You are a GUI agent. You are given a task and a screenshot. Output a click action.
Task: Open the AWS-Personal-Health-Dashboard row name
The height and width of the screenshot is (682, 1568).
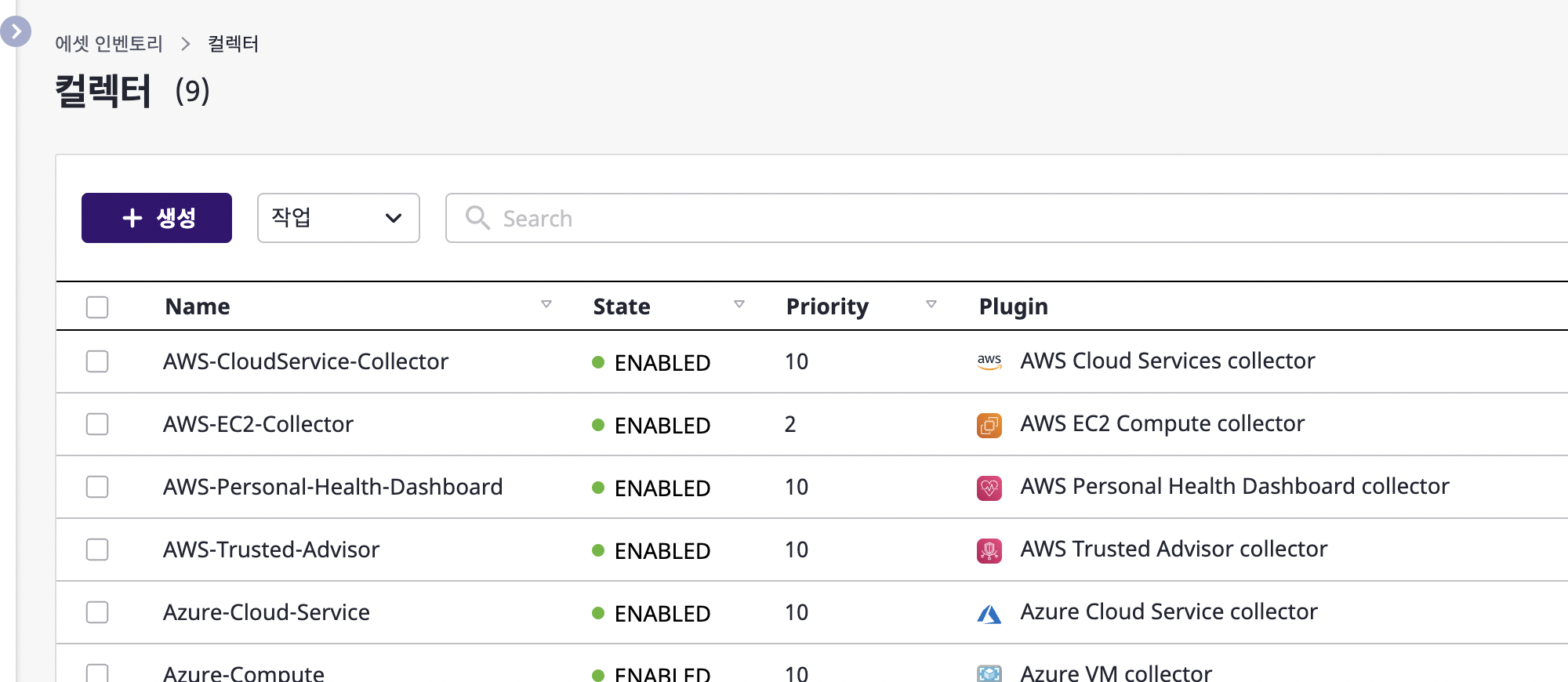[x=332, y=487]
